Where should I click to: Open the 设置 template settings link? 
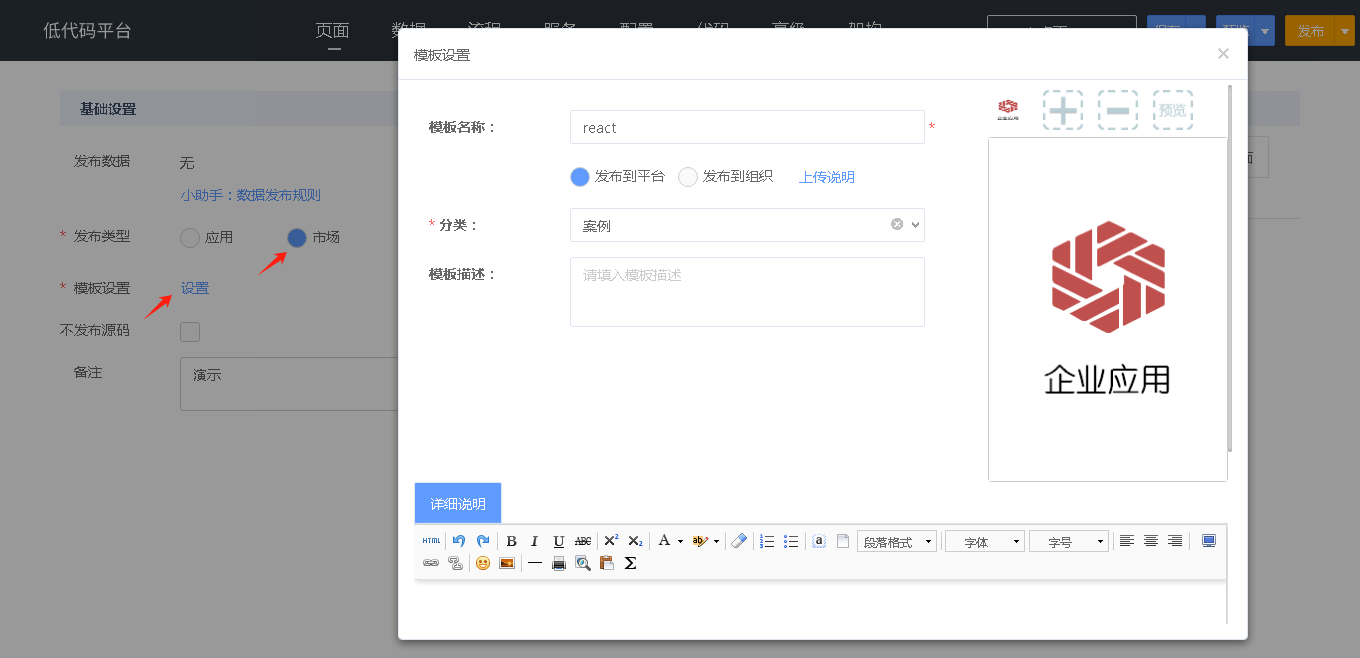195,288
